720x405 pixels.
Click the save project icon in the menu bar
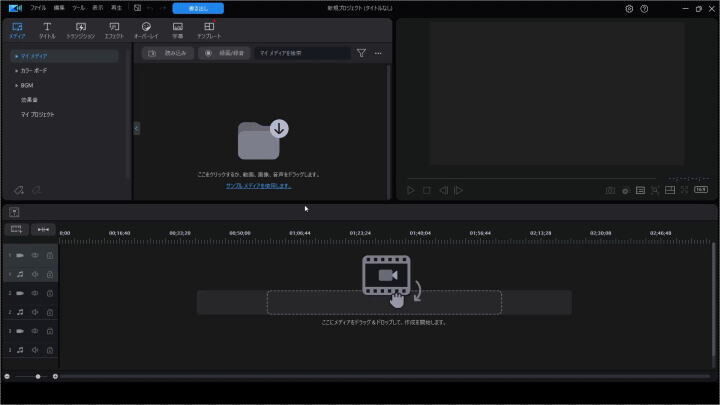[x=137, y=8]
